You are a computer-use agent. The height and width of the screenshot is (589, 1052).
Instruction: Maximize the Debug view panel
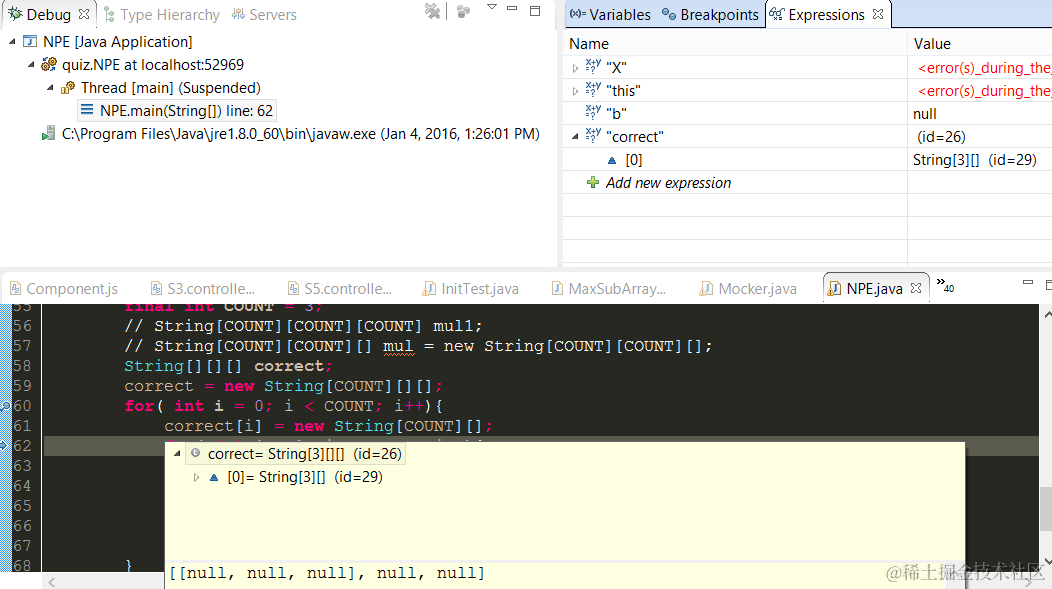[x=535, y=10]
